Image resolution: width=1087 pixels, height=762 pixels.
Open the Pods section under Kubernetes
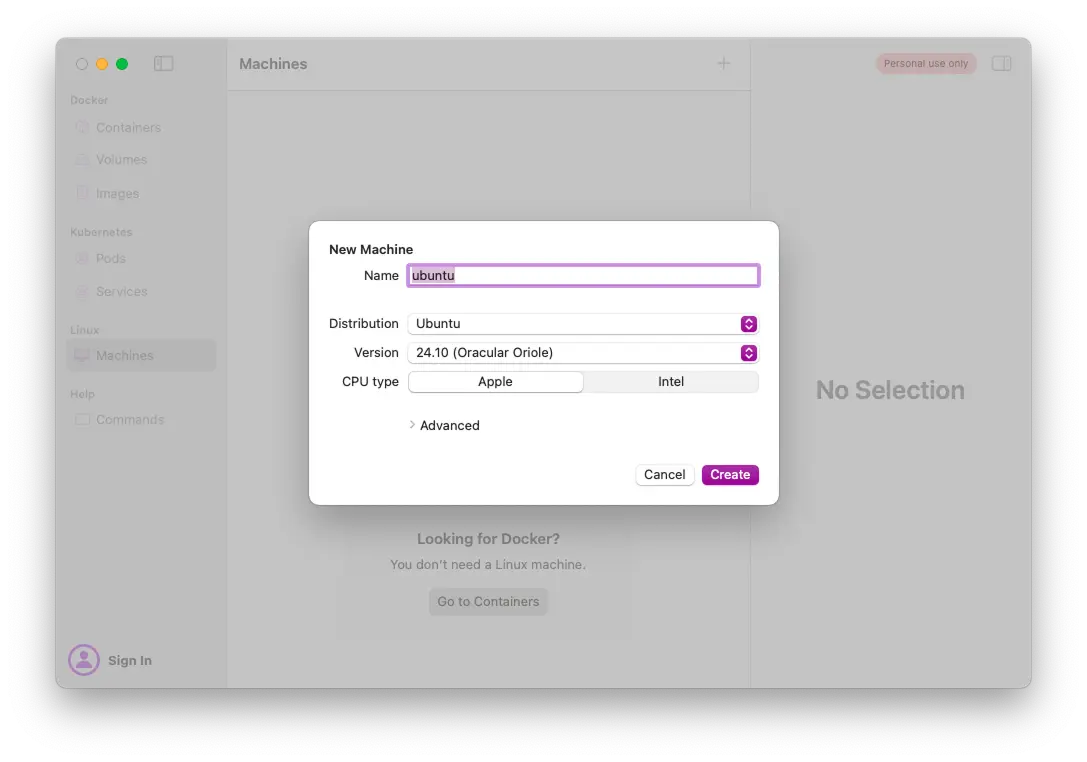tap(84, 258)
